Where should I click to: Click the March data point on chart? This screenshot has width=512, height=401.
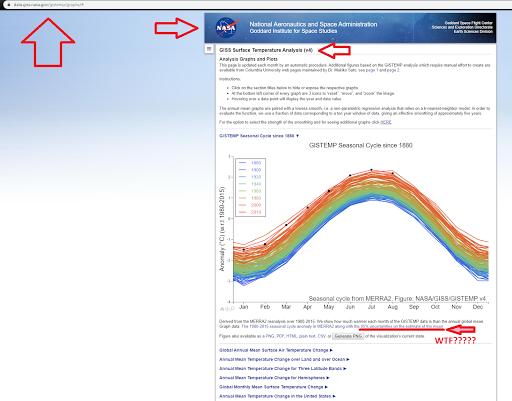(286, 225)
